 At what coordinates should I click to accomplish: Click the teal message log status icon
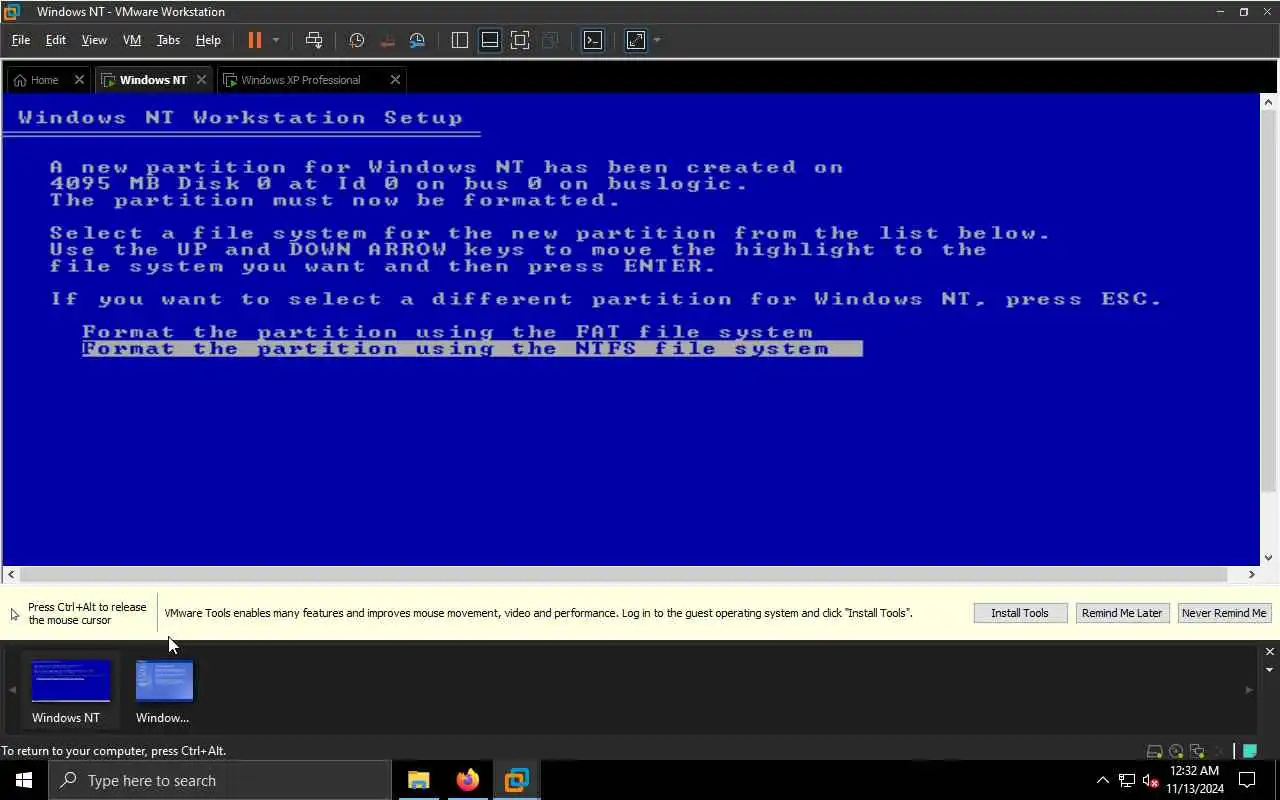1250,751
